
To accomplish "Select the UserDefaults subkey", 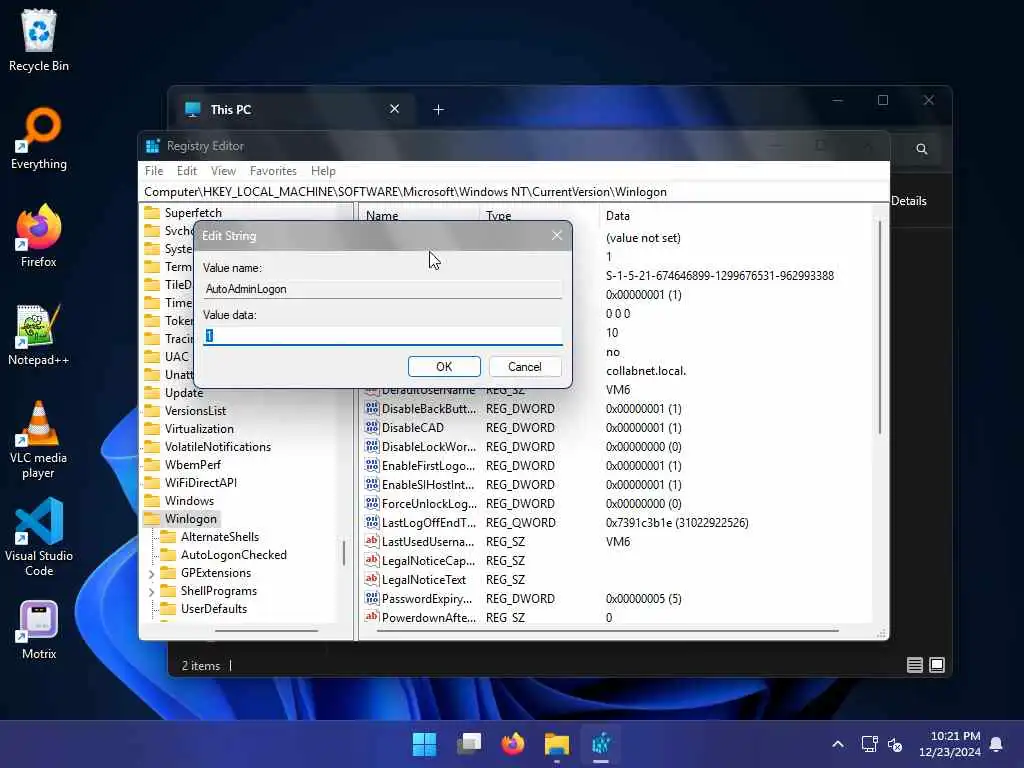I will 214,609.
